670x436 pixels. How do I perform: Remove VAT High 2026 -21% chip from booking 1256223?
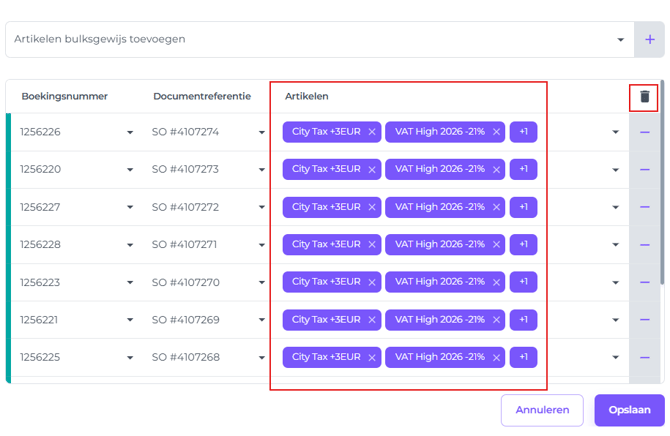[496, 283]
